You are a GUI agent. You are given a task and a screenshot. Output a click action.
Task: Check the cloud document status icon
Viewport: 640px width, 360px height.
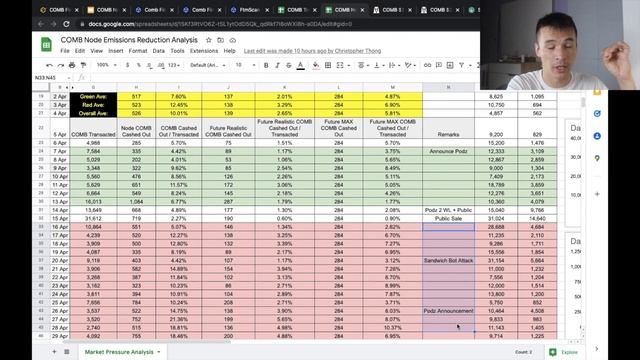(233, 40)
